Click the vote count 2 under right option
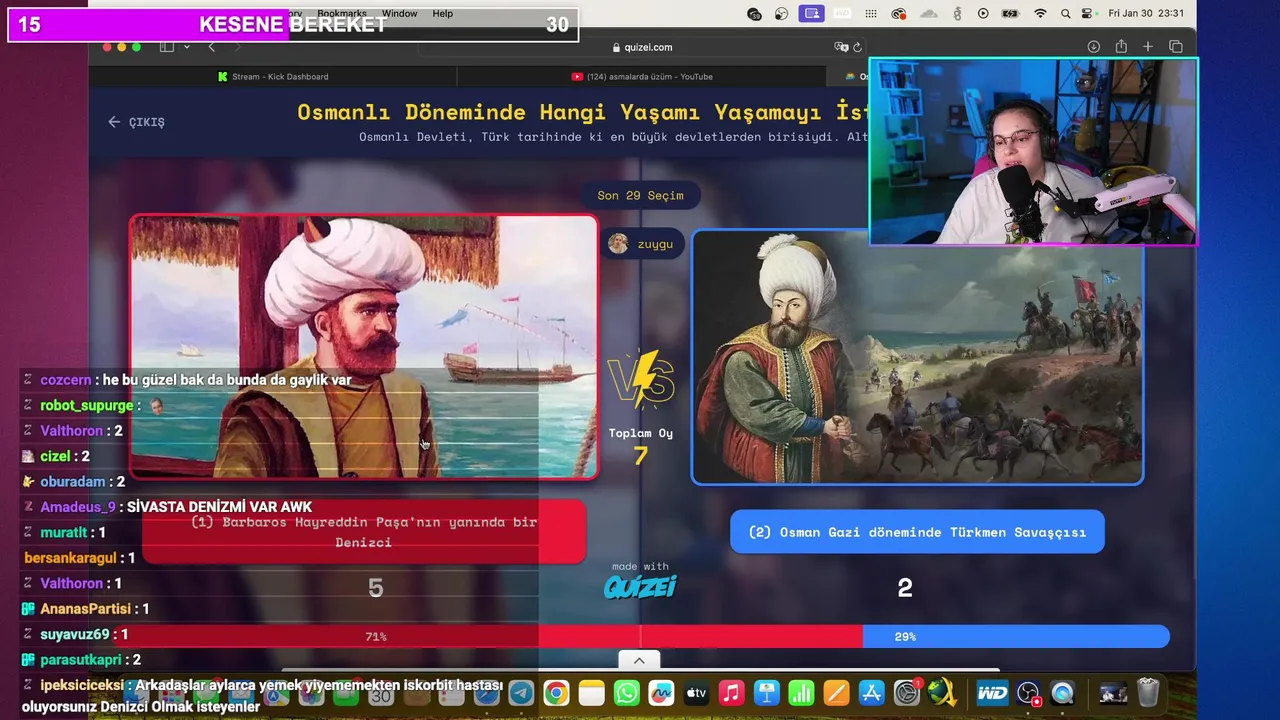 click(x=905, y=588)
